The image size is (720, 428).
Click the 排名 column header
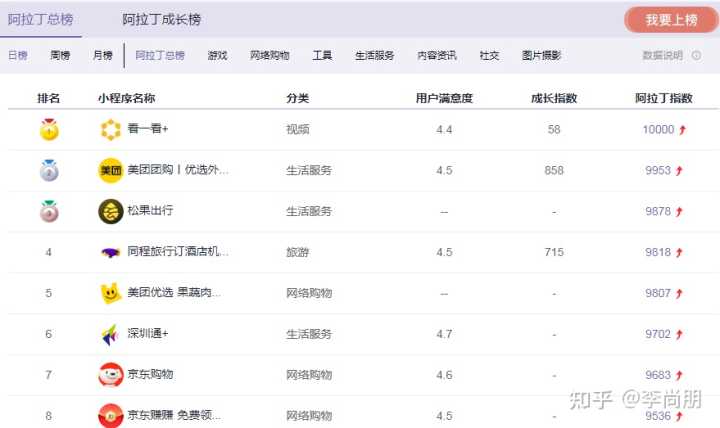(x=49, y=98)
